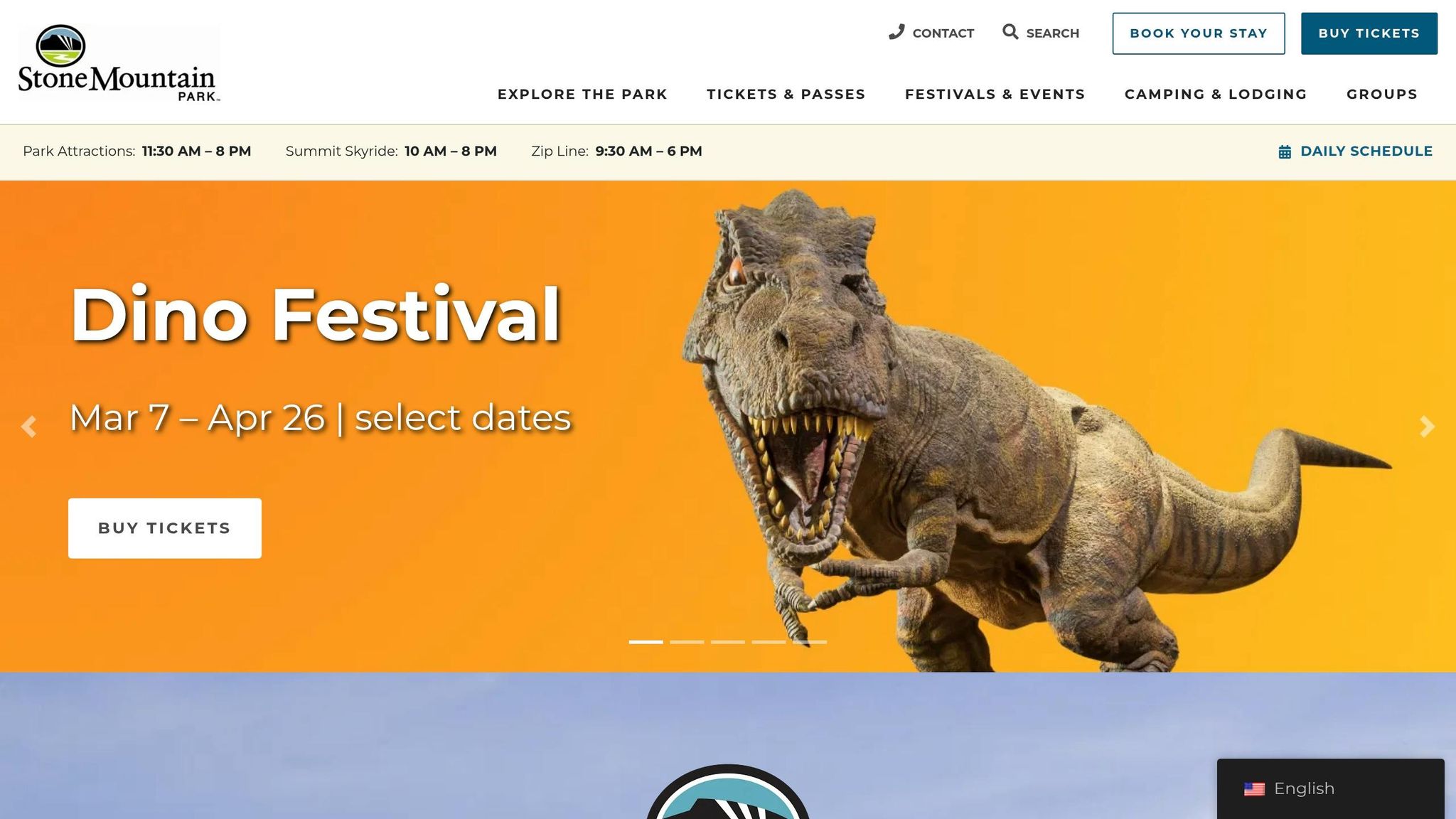1456x819 pixels.
Task: Expand the Camping & Lodging menu
Action: point(1216,94)
